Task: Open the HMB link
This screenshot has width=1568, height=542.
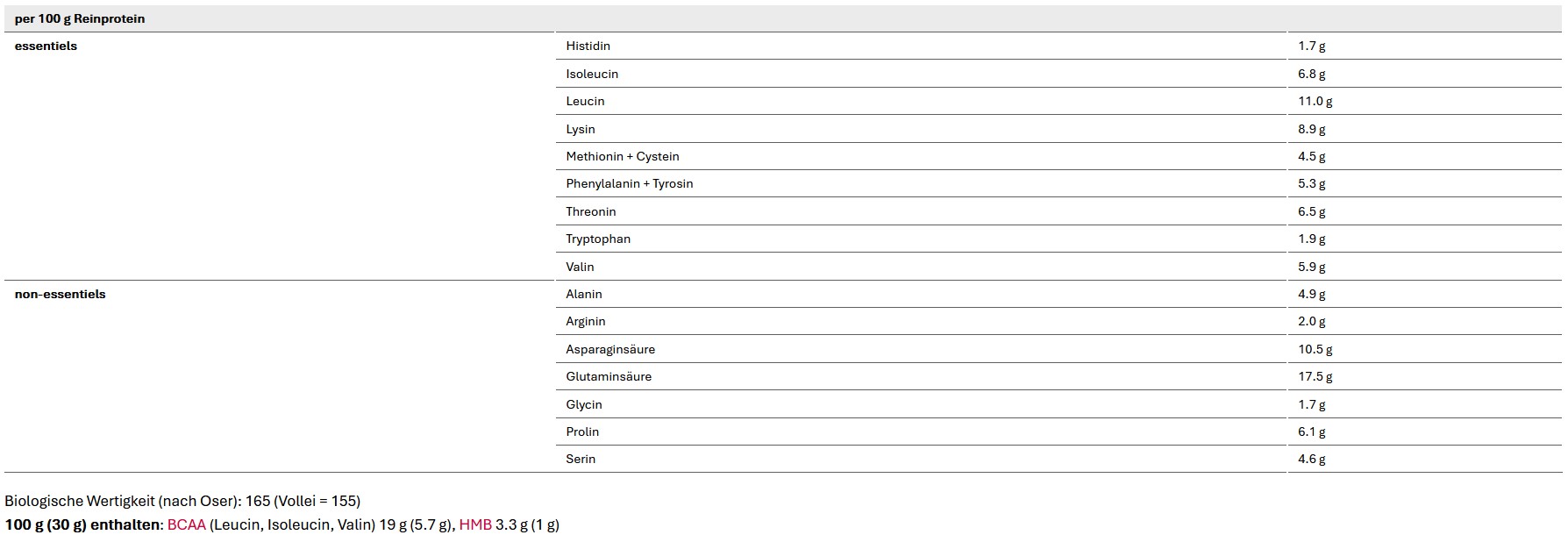Action: (x=475, y=524)
